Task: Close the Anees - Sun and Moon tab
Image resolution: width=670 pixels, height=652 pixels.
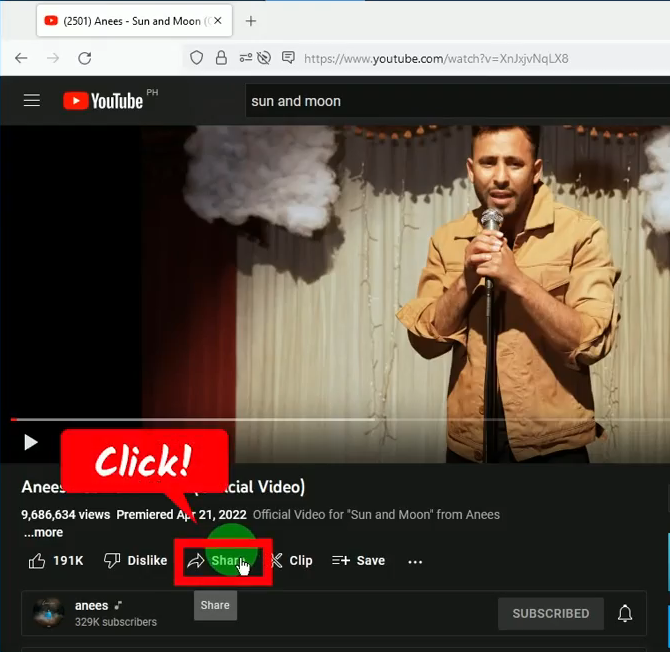Action: pyautogui.click(x=218, y=21)
